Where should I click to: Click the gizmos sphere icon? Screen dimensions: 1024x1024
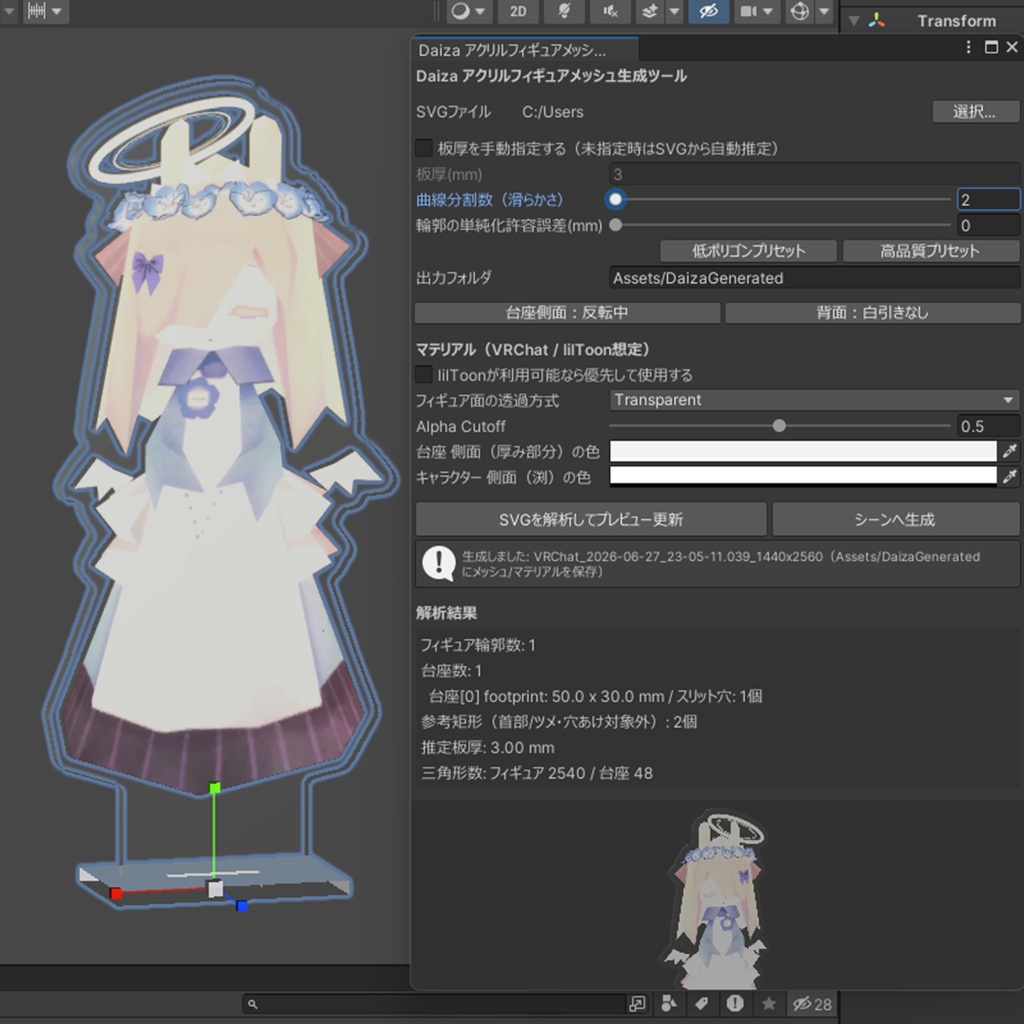point(800,11)
